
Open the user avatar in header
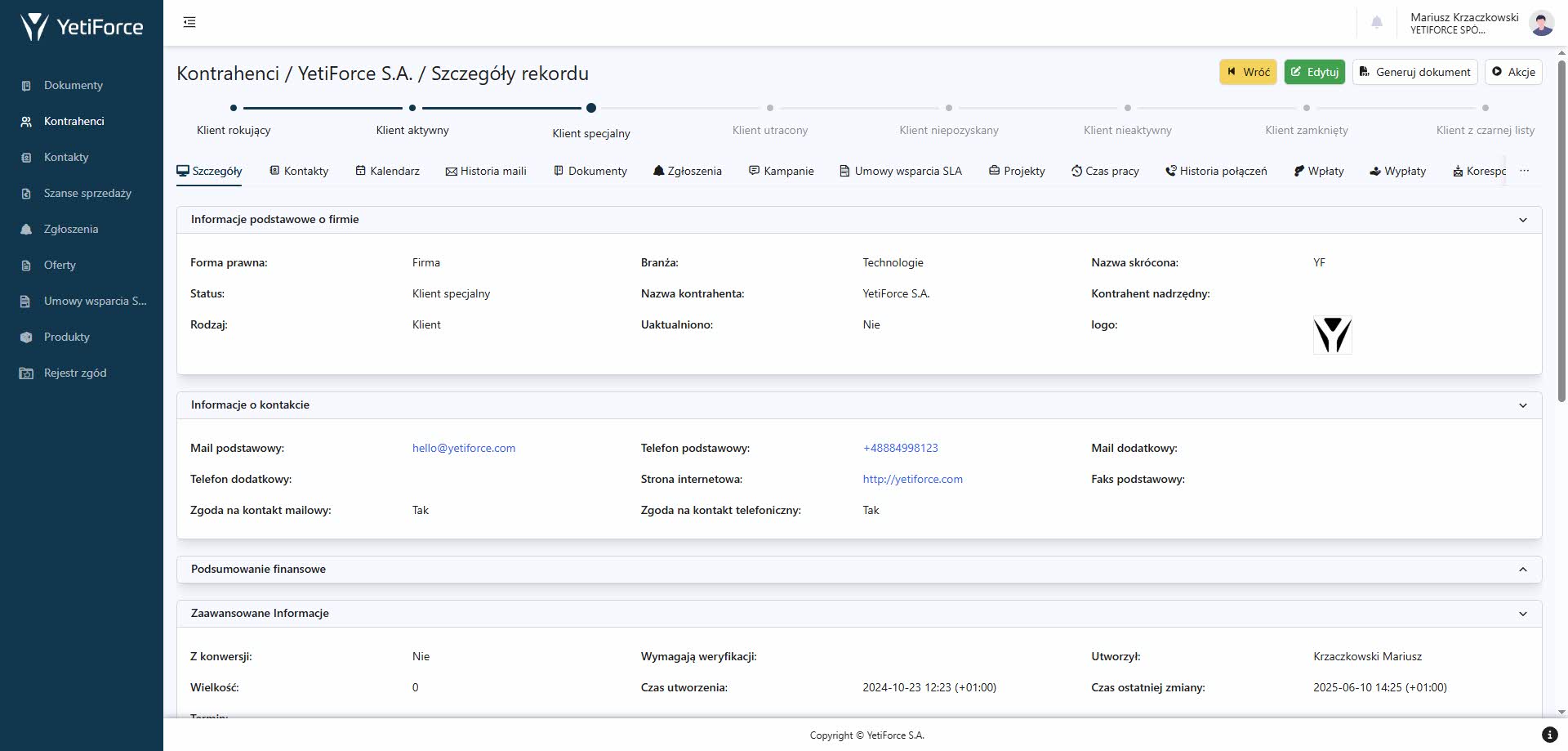1541,23
